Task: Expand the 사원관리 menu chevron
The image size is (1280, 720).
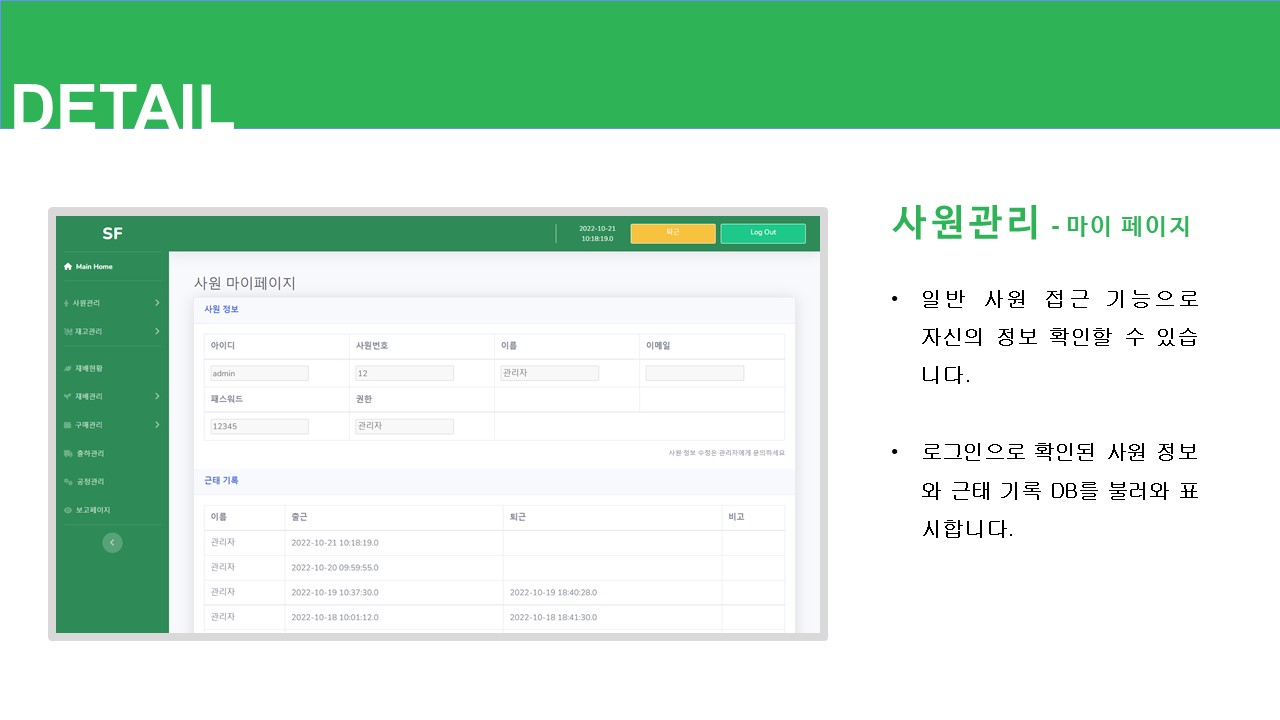Action: [157, 303]
